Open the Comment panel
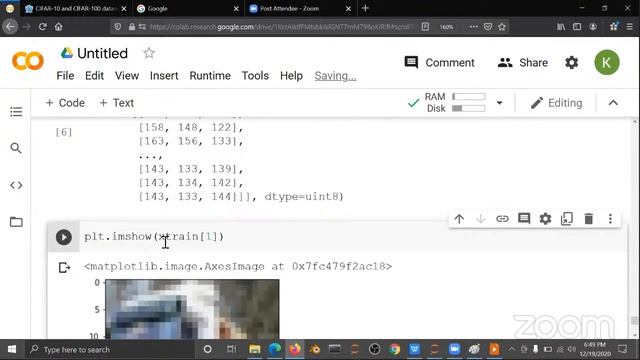Image resolution: width=640 pixels, height=360 pixels. click(440, 62)
